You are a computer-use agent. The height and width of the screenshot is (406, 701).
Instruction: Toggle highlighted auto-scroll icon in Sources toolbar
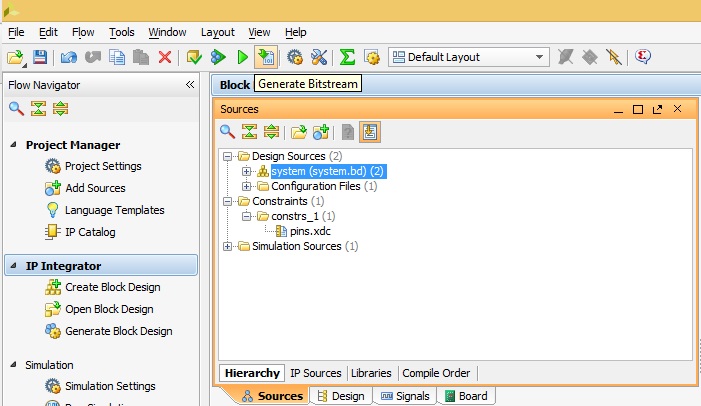pos(370,132)
